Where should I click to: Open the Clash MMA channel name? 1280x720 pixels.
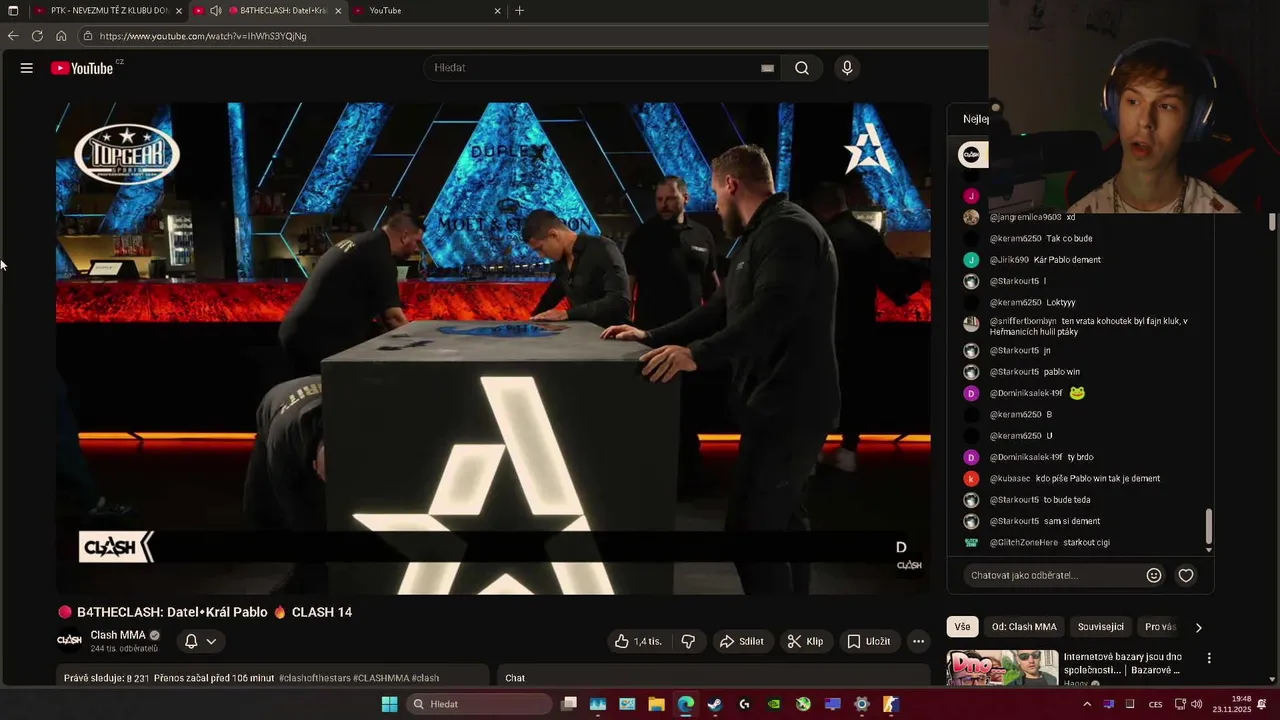pyautogui.click(x=118, y=635)
